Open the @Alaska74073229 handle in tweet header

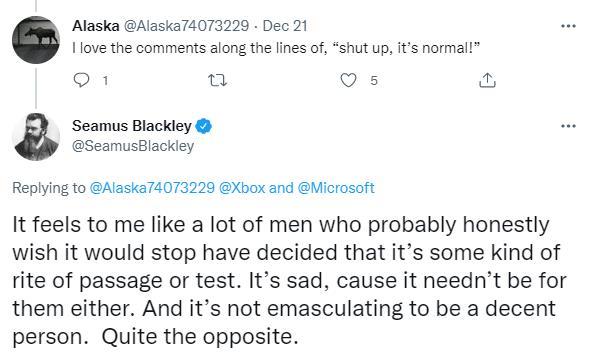tap(186, 26)
